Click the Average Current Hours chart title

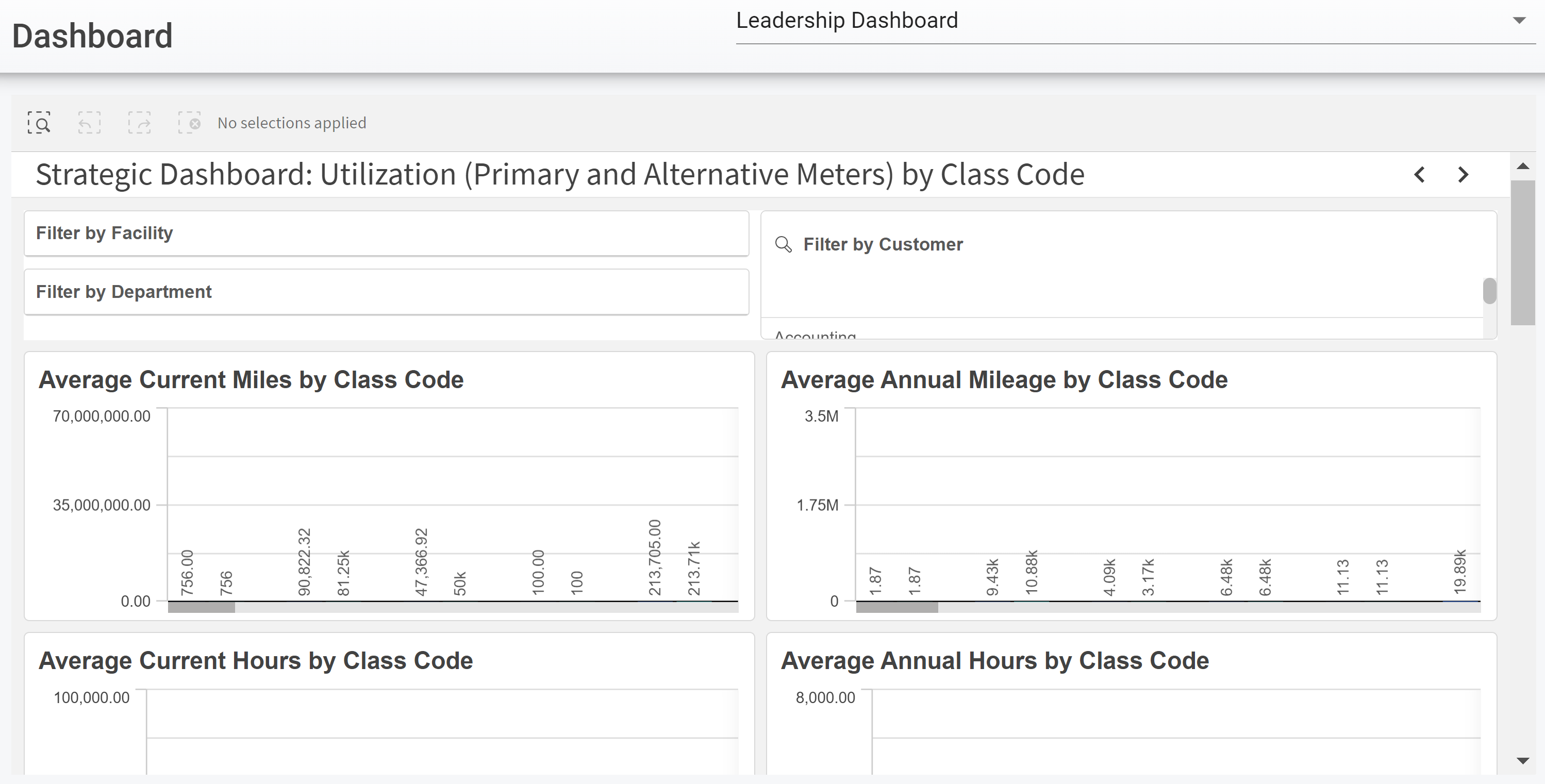pos(256,660)
